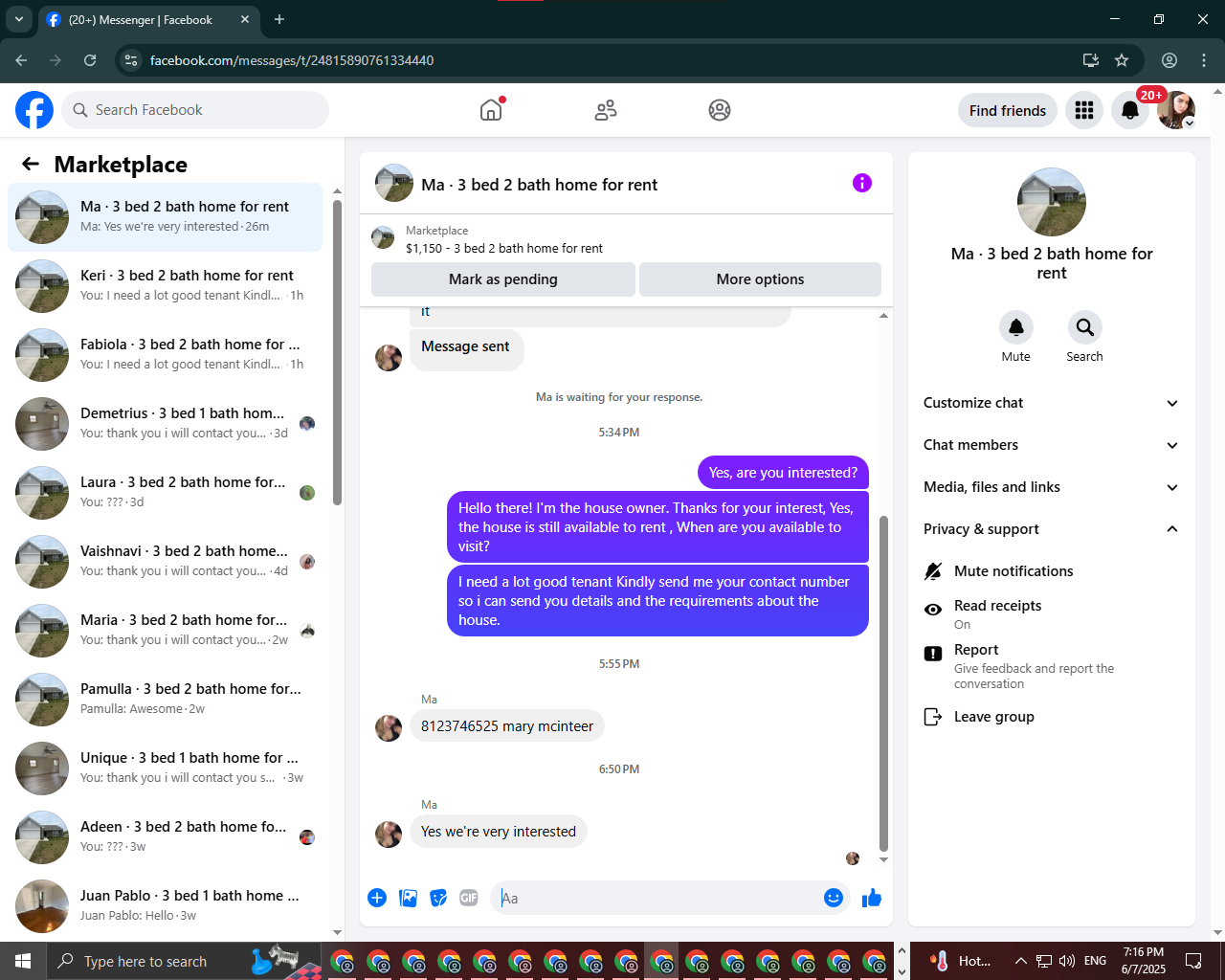Search in conversation magnifier icon
Viewport: 1225px width, 980px height.
pyautogui.click(x=1085, y=327)
